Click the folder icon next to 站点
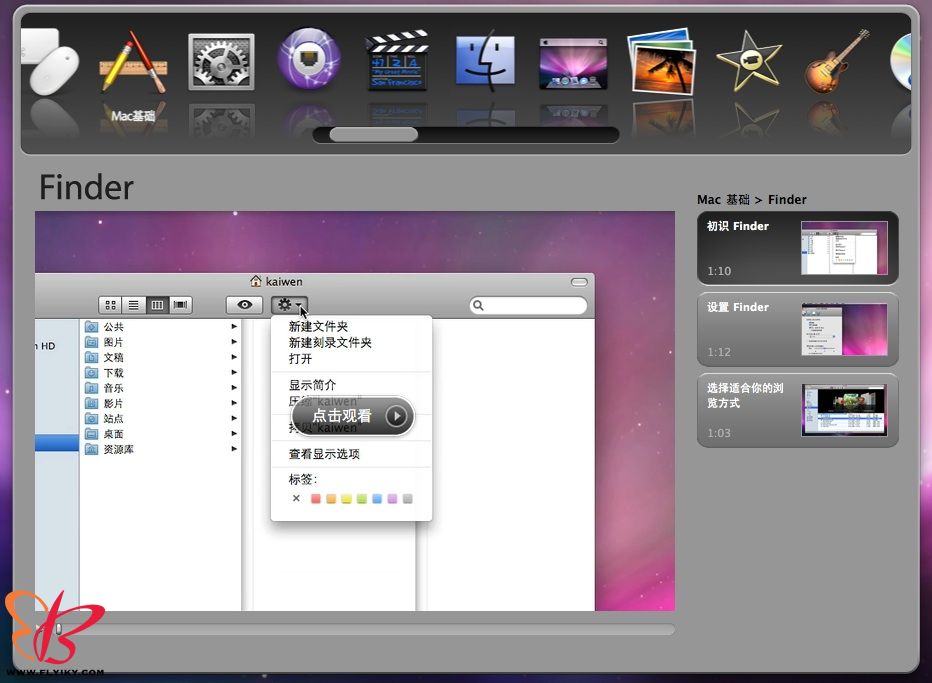This screenshot has width=932, height=683. (92, 418)
